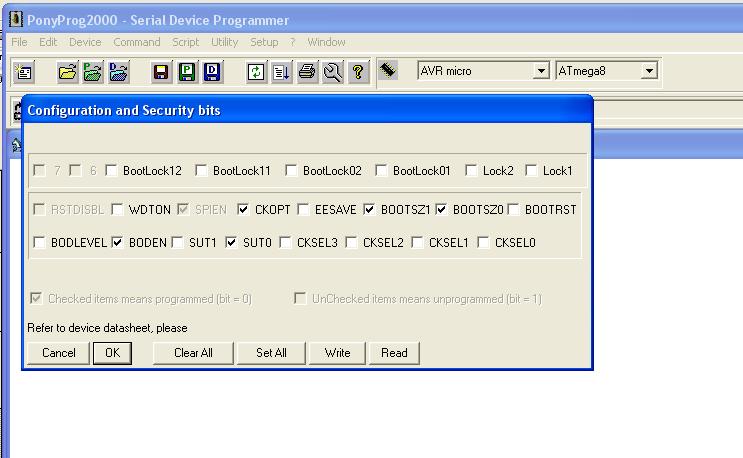Click the Open Device File folder icon
The height and width of the screenshot is (458, 743).
pyautogui.click(x=68, y=72)
